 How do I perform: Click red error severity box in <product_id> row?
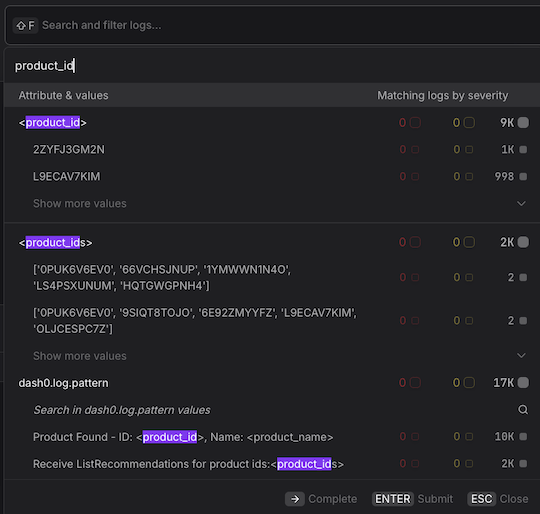[x=415, y=123]
